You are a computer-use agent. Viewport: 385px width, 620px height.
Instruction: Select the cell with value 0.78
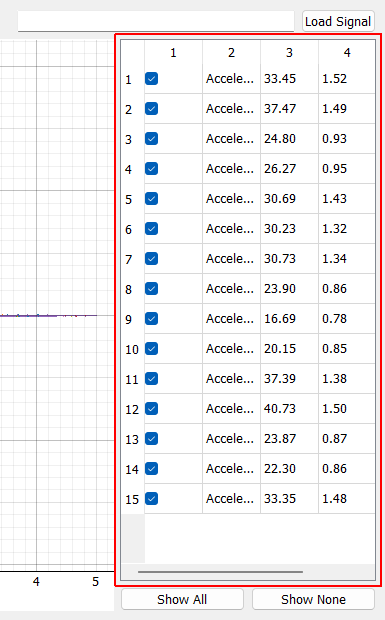347,319
